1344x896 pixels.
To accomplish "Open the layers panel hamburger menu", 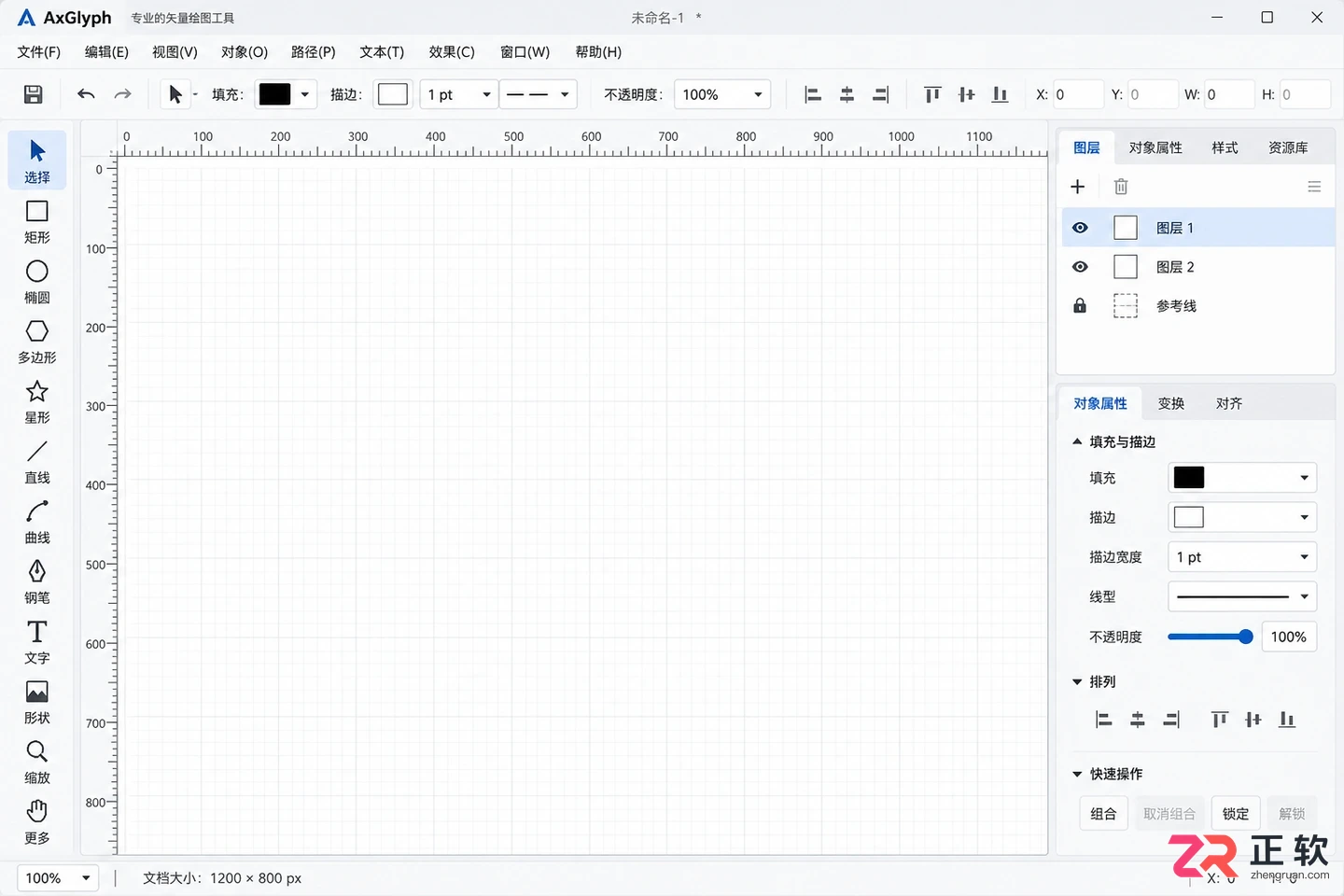I will [x=1314, y=187].
